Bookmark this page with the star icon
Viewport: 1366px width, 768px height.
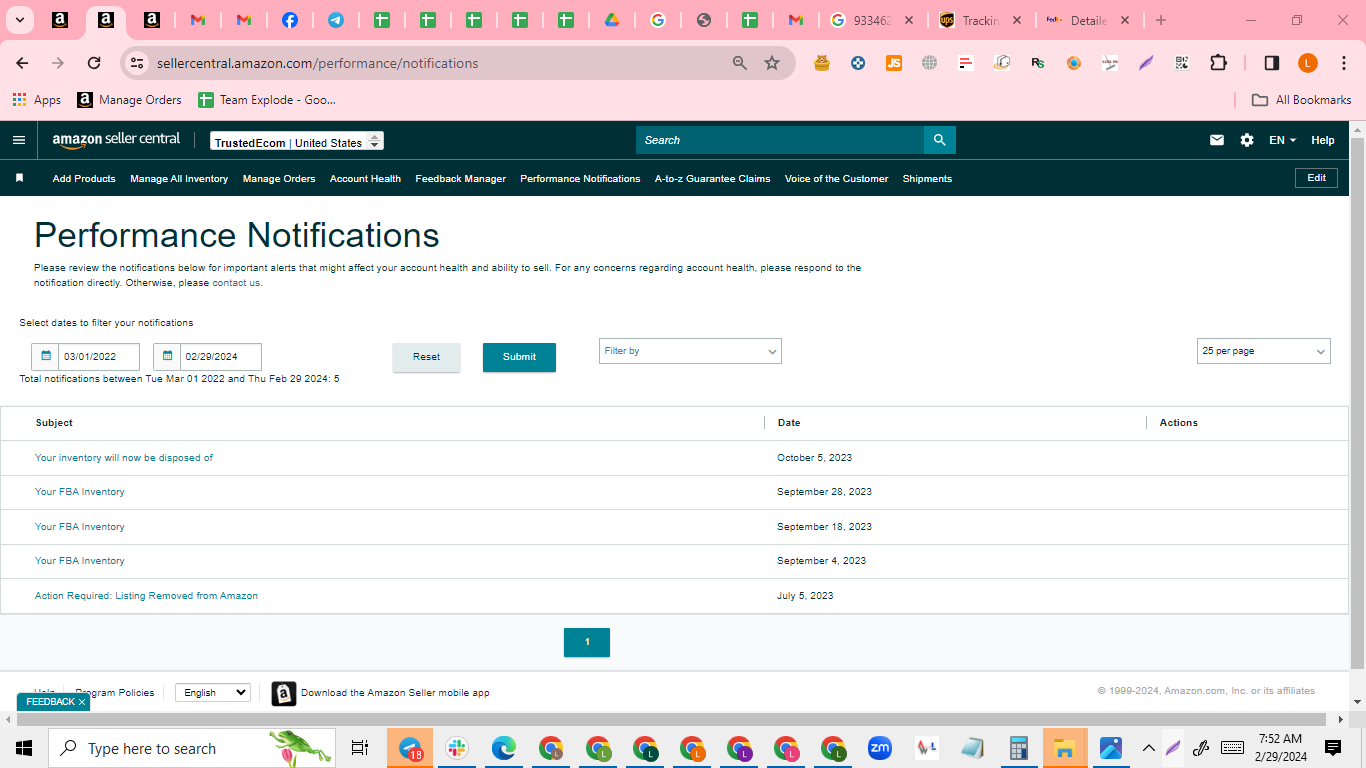pos(772,63)
